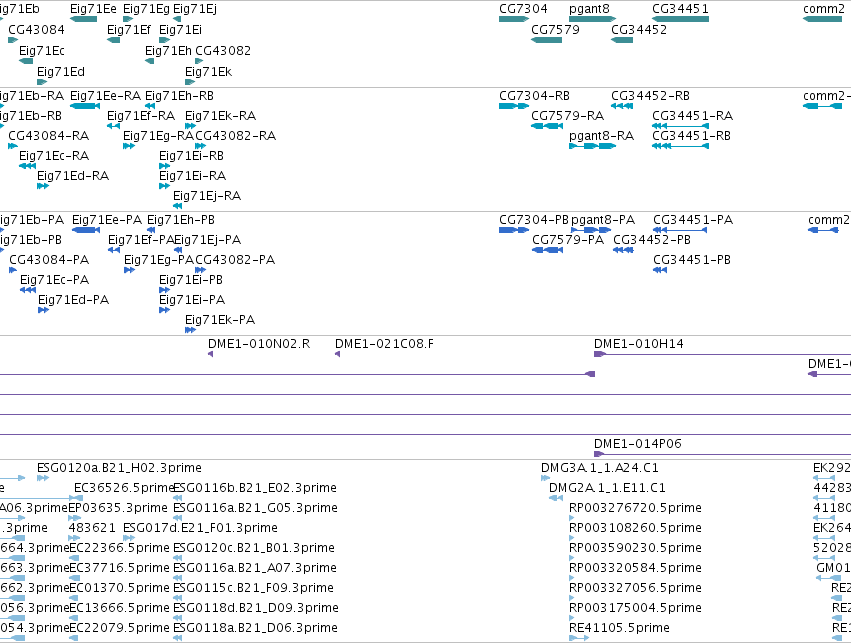The height and width of the screenshot is (643, 851).
Task: Select EST RP003590230.5prime
Action: 635,548
